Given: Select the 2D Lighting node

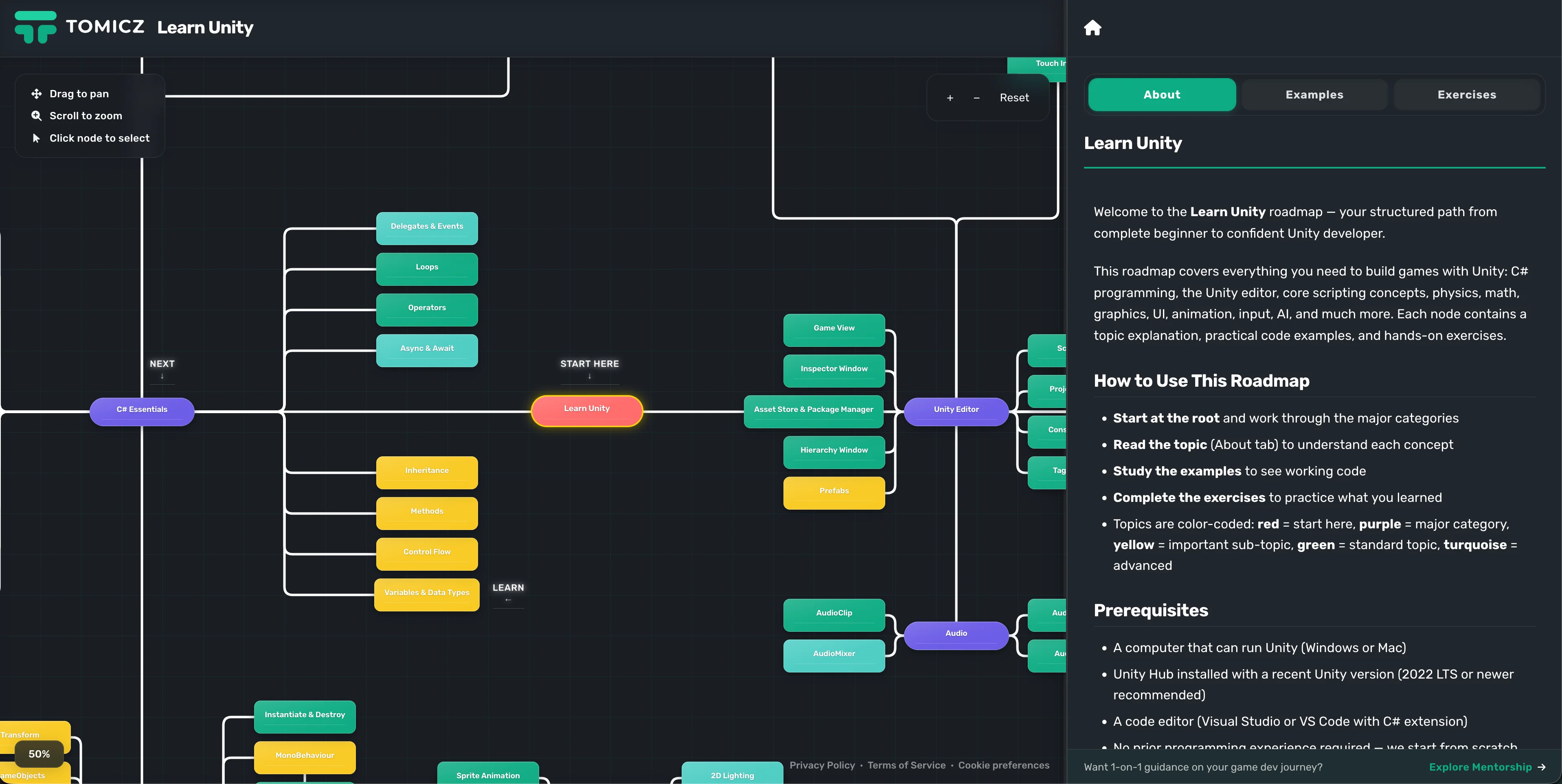Looking at the screenshot, I should click(x=732, y=774).
